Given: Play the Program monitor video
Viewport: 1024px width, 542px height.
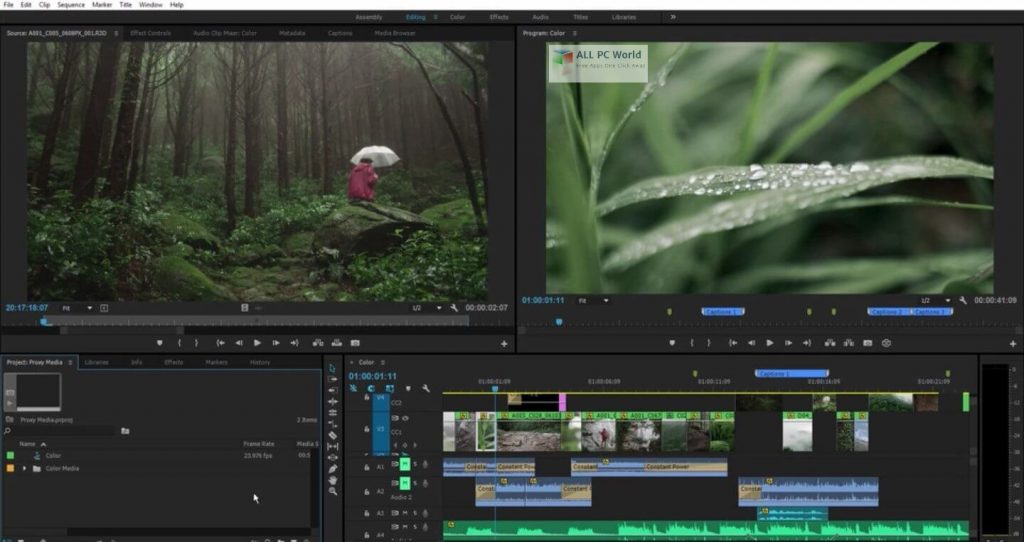Looking at the screenshot, I should point(770,343).
